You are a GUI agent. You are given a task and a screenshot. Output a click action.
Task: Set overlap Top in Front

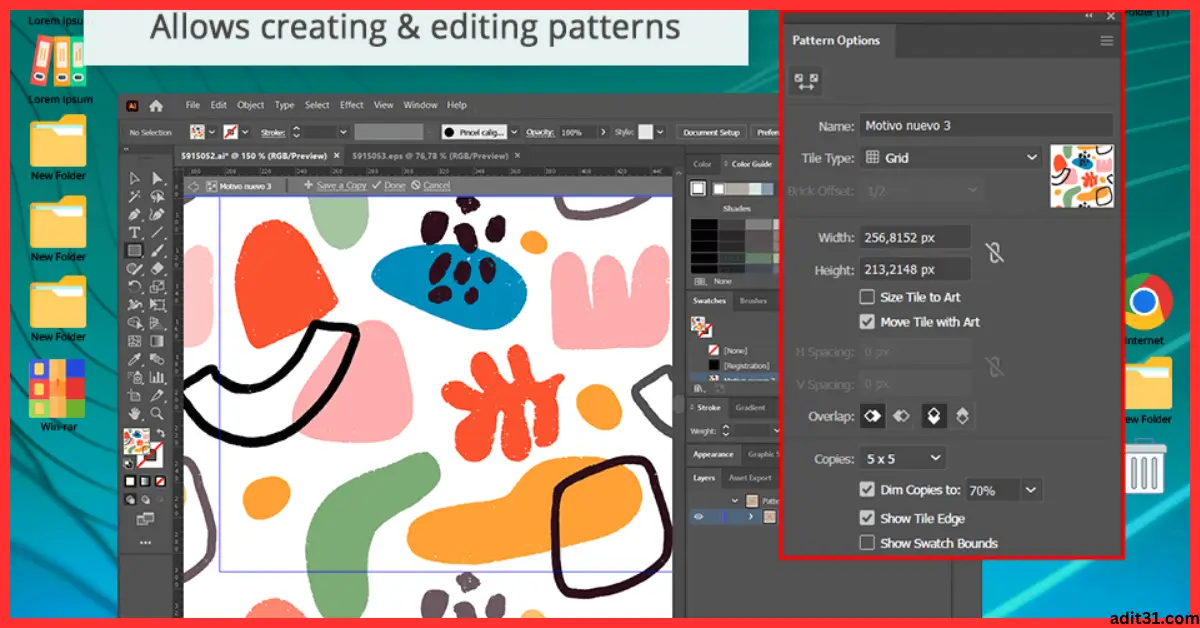(933, 416)
